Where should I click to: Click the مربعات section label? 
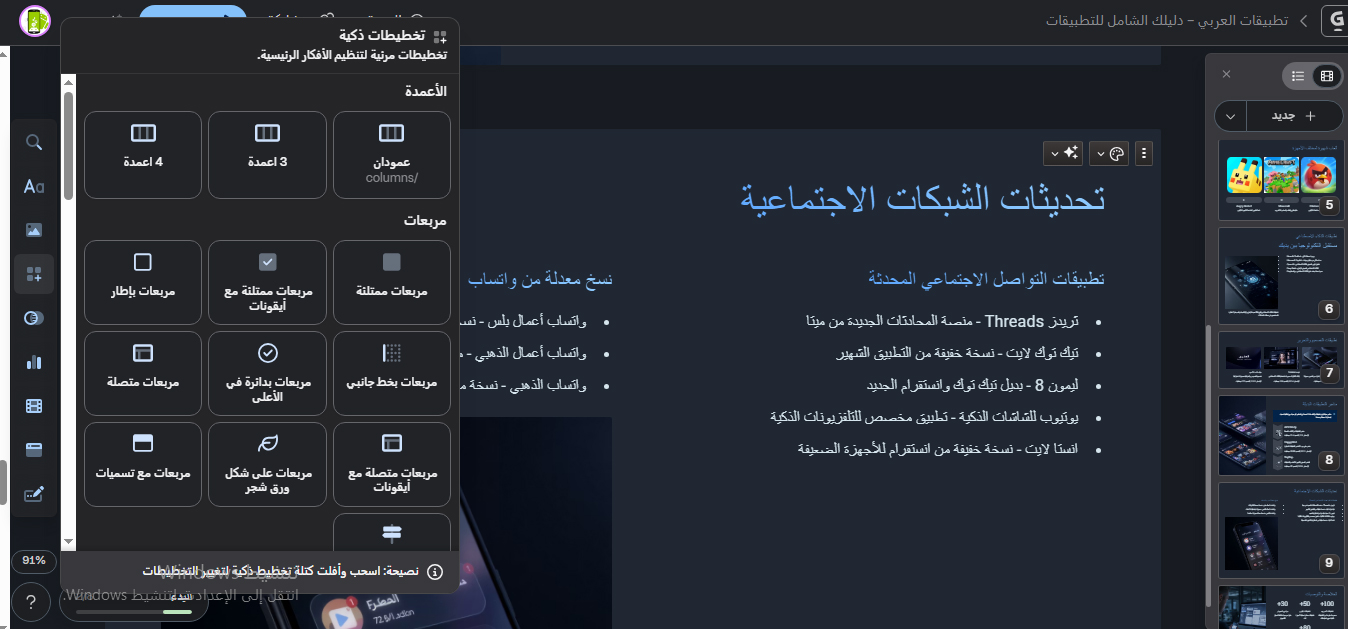[426, 220]
